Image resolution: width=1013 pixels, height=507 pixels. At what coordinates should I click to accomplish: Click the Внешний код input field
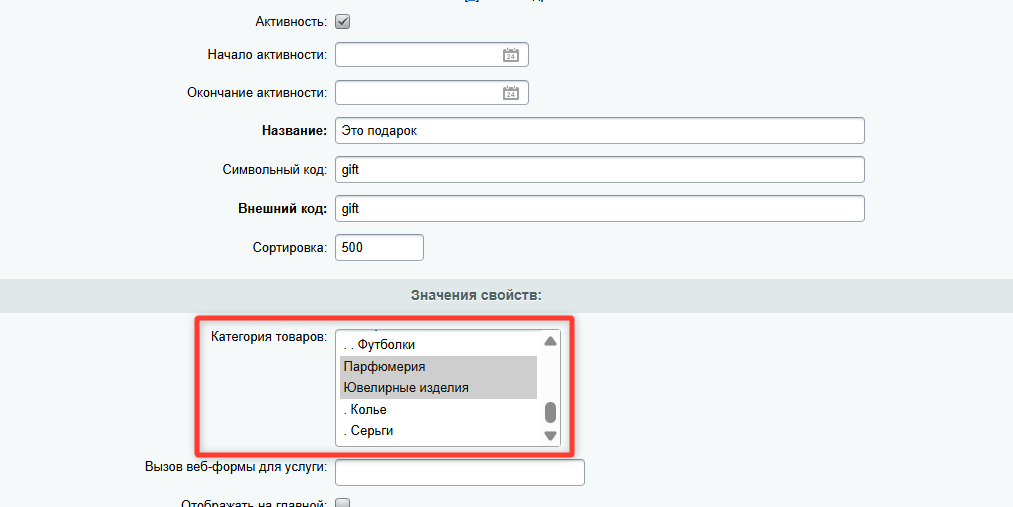tap(600, 209)
